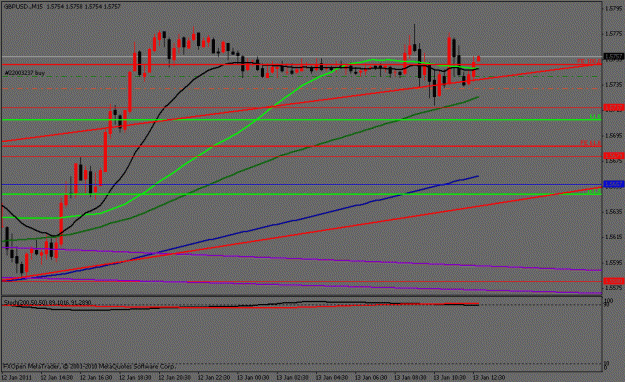Click the 1.5615 price axis label

613,237
